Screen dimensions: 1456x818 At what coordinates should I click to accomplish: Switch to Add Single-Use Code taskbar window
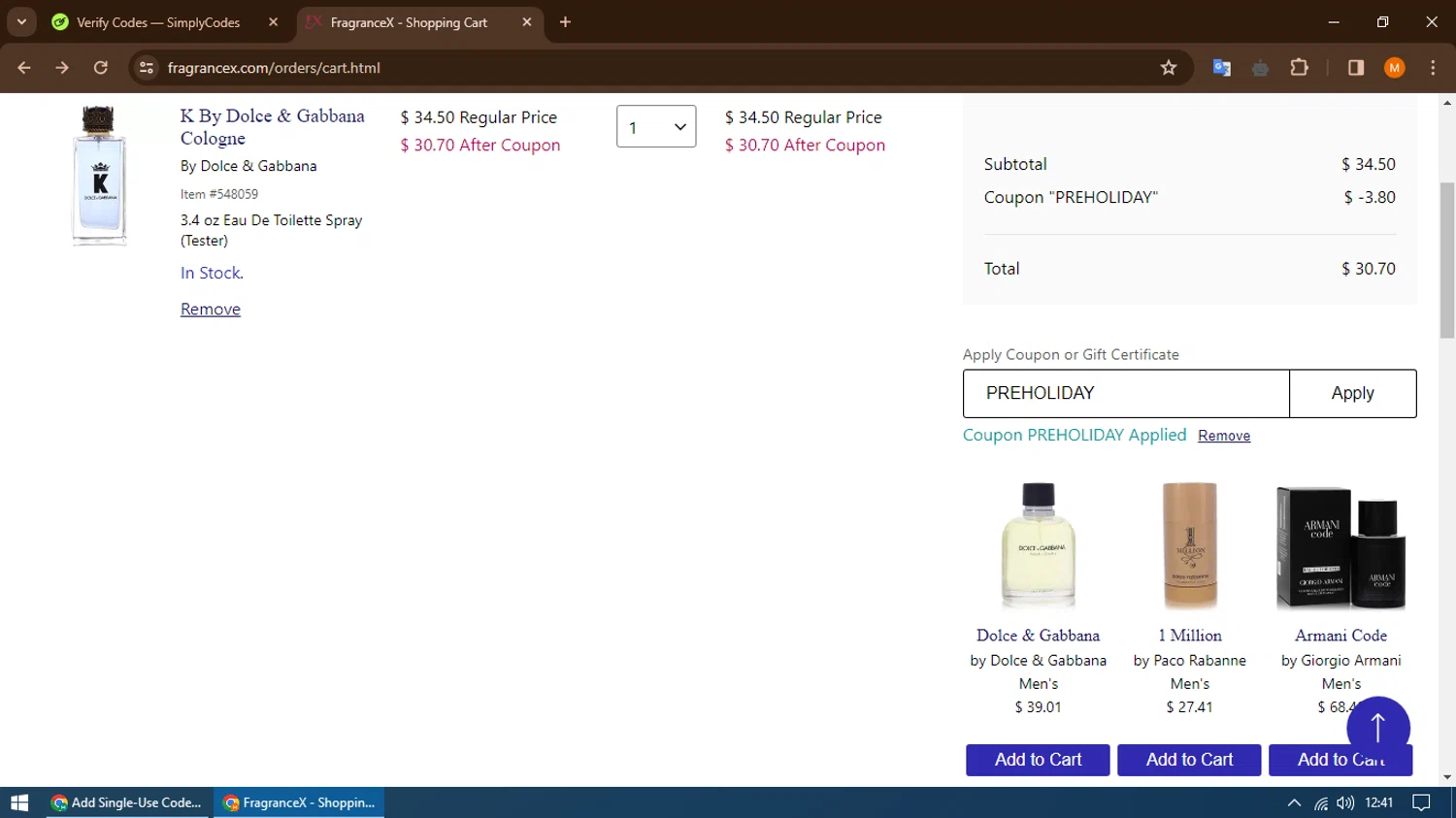(x=128, y=802)
